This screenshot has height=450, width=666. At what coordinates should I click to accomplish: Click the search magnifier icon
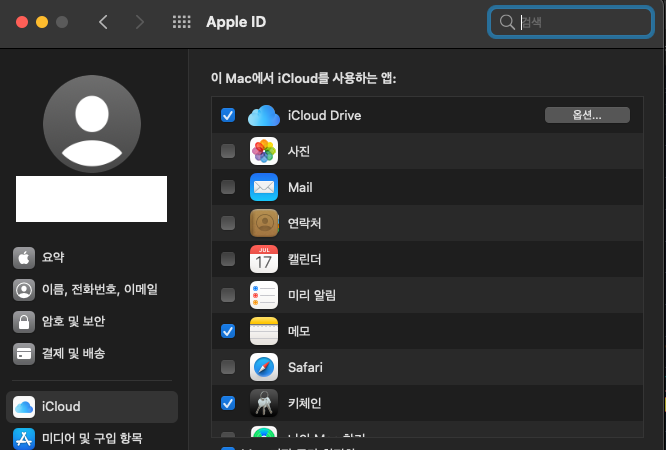tap(507, 22)
